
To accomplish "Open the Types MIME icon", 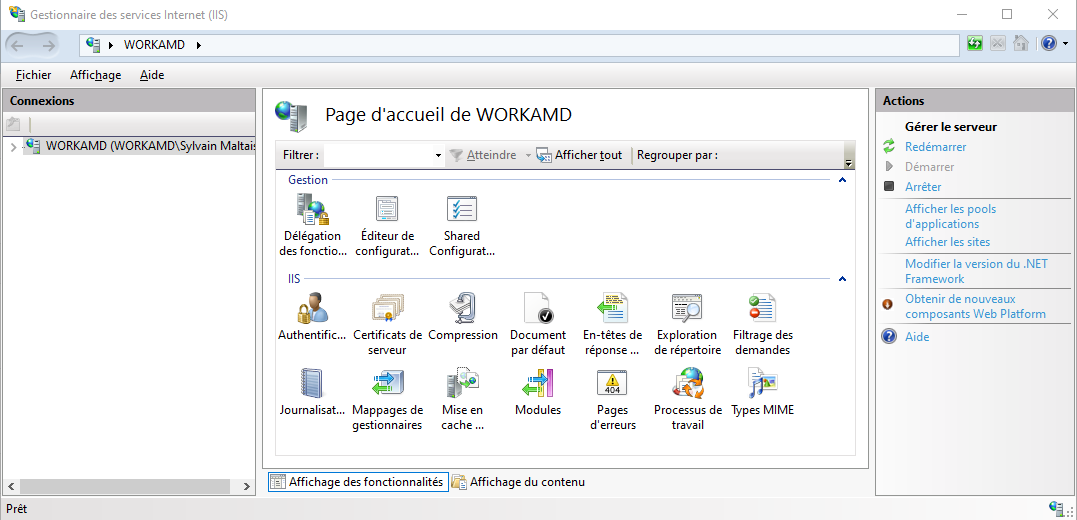I will (x=762, y=384).
